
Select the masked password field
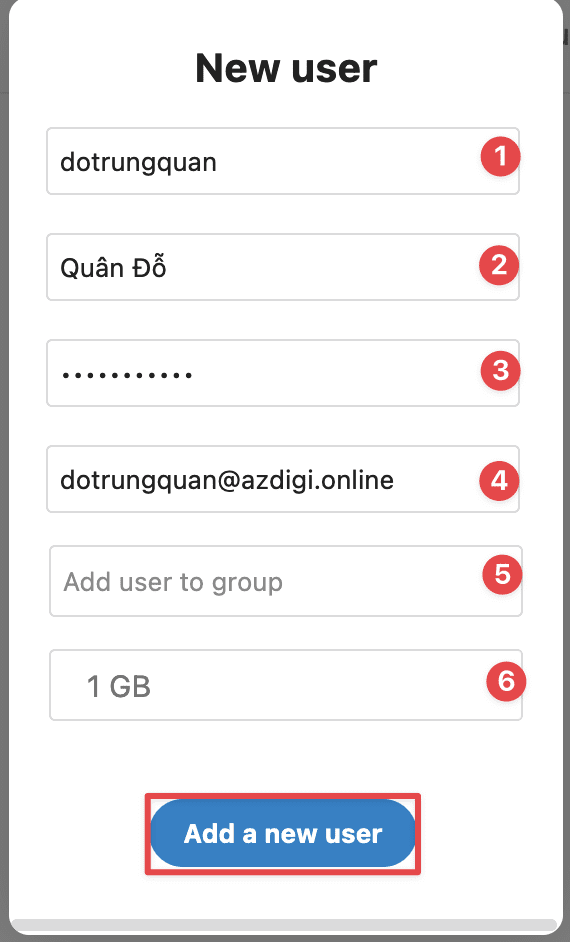[x=283, y=373]
